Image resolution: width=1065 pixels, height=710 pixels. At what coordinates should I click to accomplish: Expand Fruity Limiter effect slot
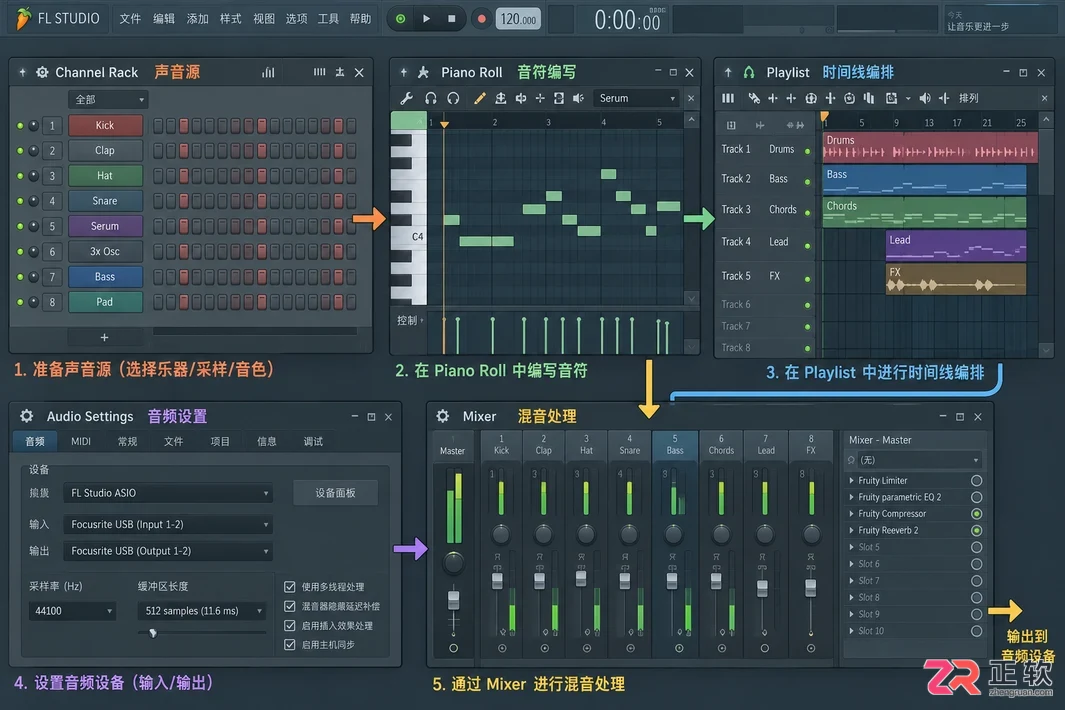click(x=852, y=480)
